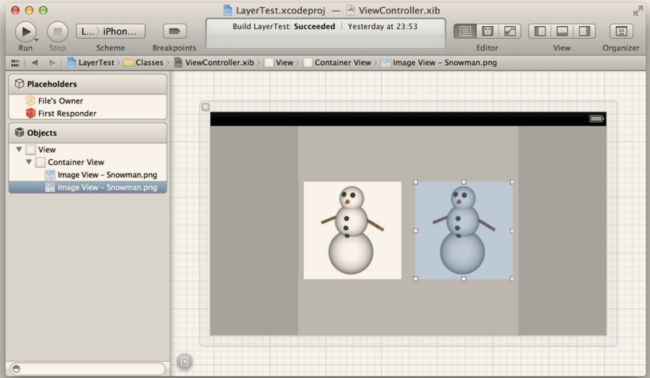
Task: Click the ViewController.xib title bar file icon
Action: pos(351,10)
